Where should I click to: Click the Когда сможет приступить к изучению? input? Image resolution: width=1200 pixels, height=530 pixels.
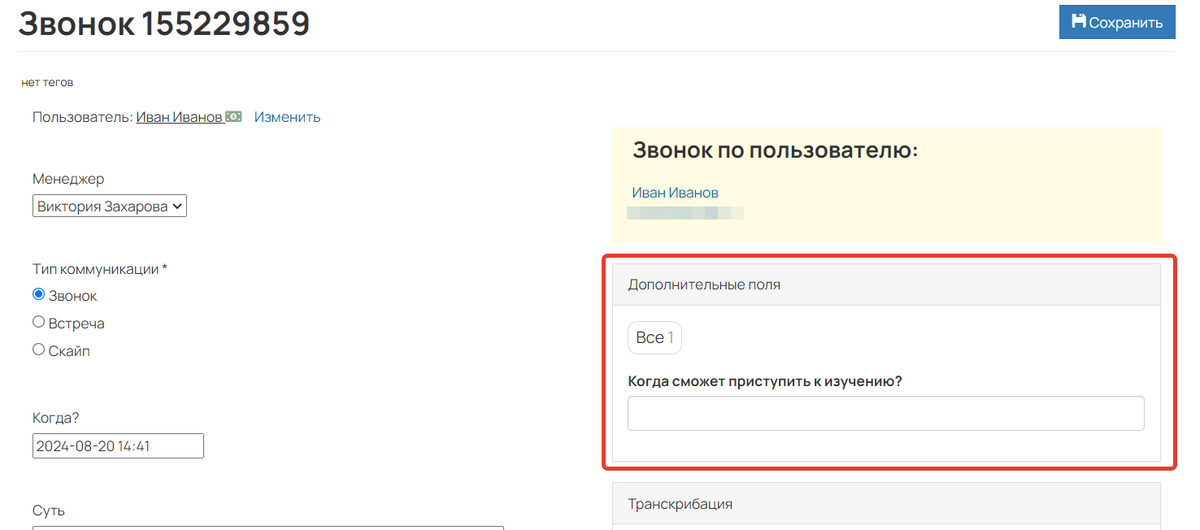tap(886, 413)
